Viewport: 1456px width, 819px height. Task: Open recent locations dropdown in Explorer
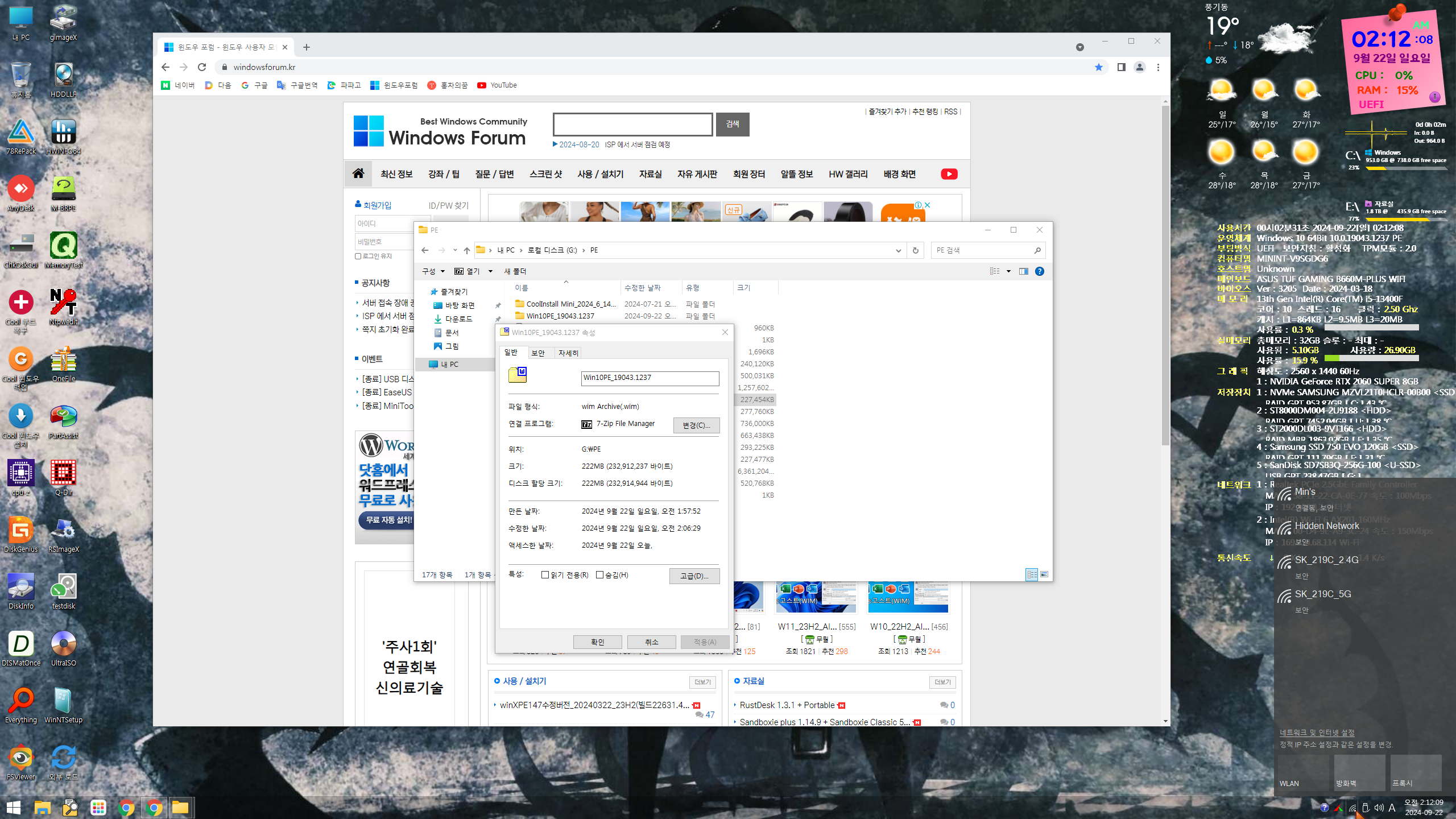[x=455, y=250]
